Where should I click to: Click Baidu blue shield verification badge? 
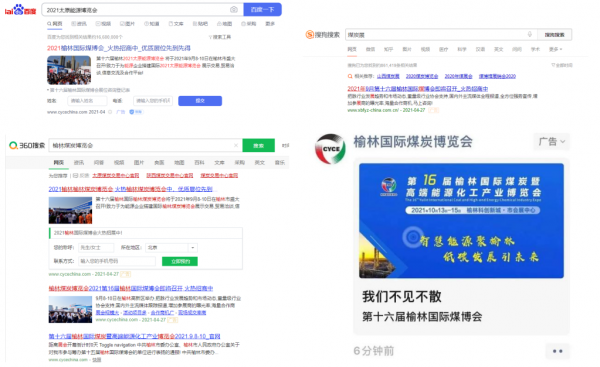click(x=135, y=112)
